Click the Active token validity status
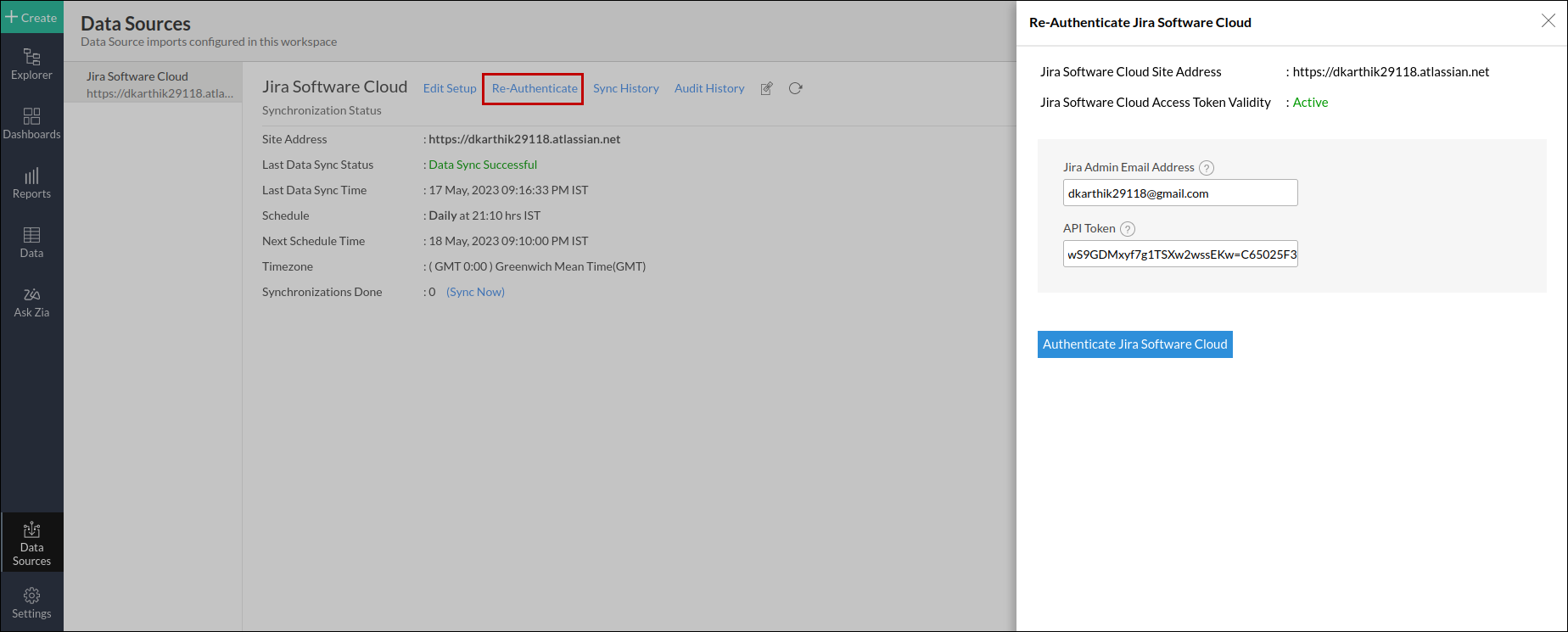The image size is (1568, 632). tap(1310, 103)
